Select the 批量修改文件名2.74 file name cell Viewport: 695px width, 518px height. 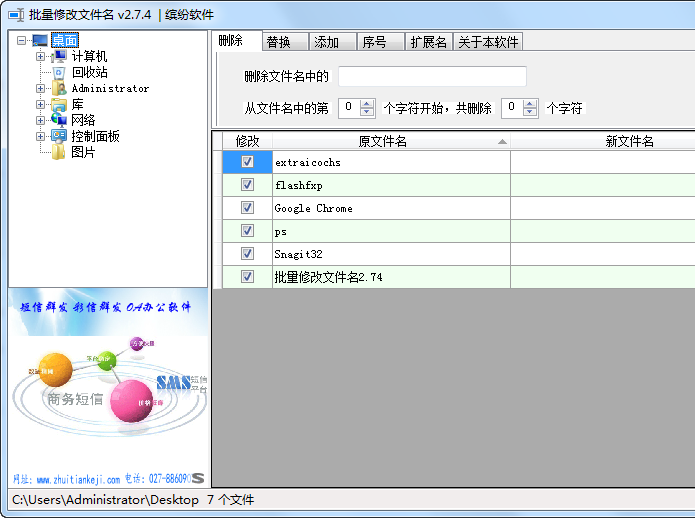pyautogui.click(x=391, y=277)
